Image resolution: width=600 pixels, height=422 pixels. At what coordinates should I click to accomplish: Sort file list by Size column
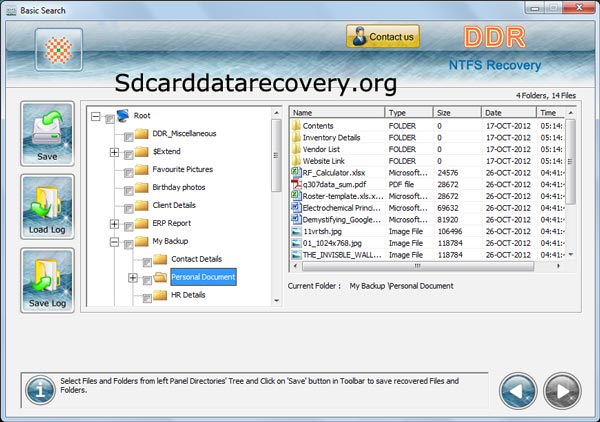[457, 112]
